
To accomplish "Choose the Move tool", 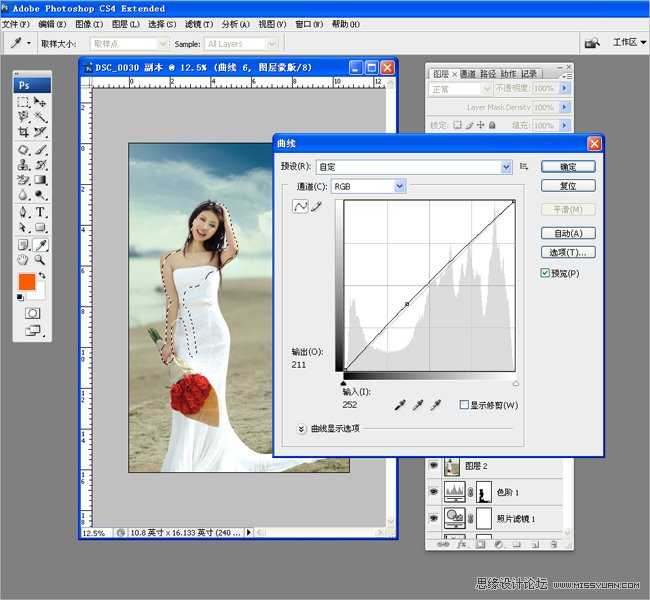I will [x=41, y=102].
